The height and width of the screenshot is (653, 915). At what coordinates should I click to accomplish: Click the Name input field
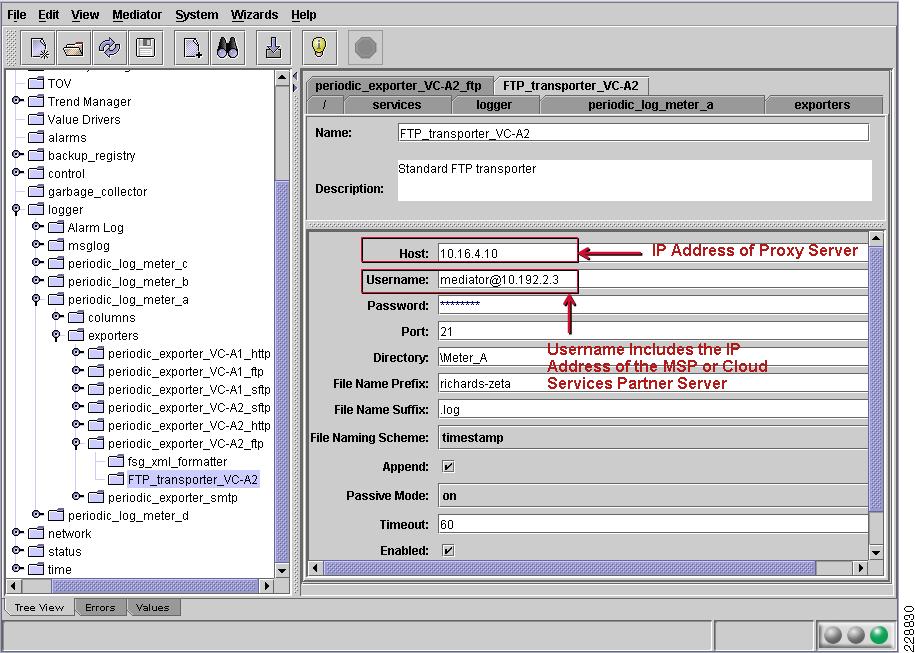[633, 132]
